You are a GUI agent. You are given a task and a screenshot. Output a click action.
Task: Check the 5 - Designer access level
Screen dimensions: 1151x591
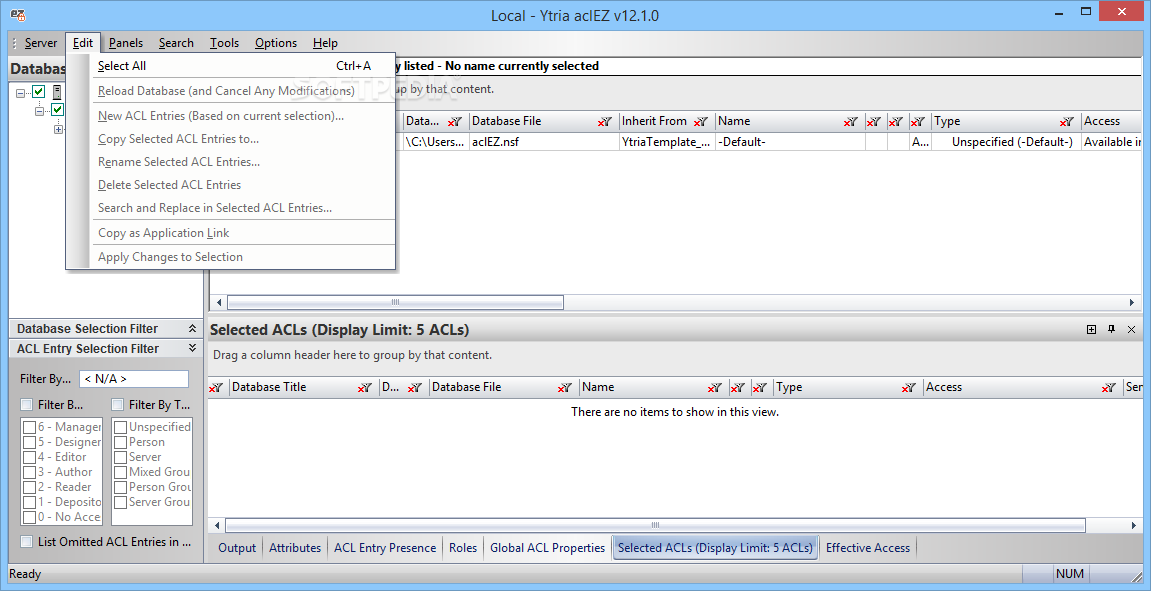tap(29, 442)
